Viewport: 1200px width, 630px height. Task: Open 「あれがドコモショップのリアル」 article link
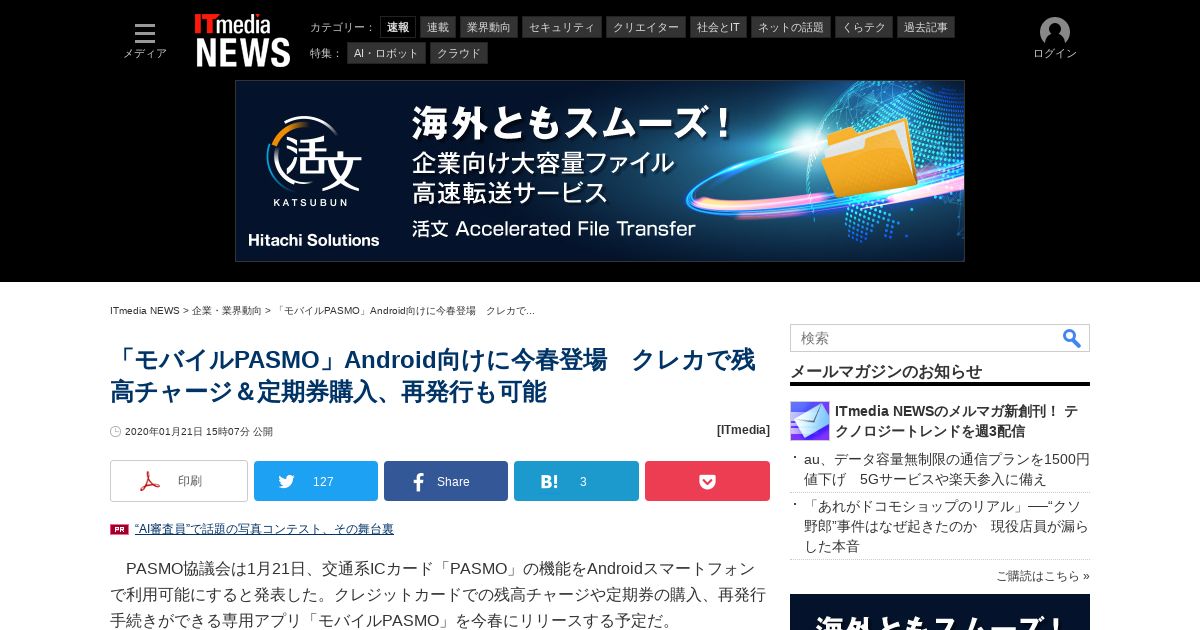click(946, 526)
